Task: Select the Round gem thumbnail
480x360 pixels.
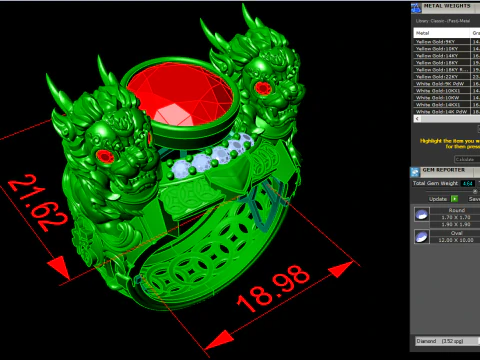Action: coord(422,215)
